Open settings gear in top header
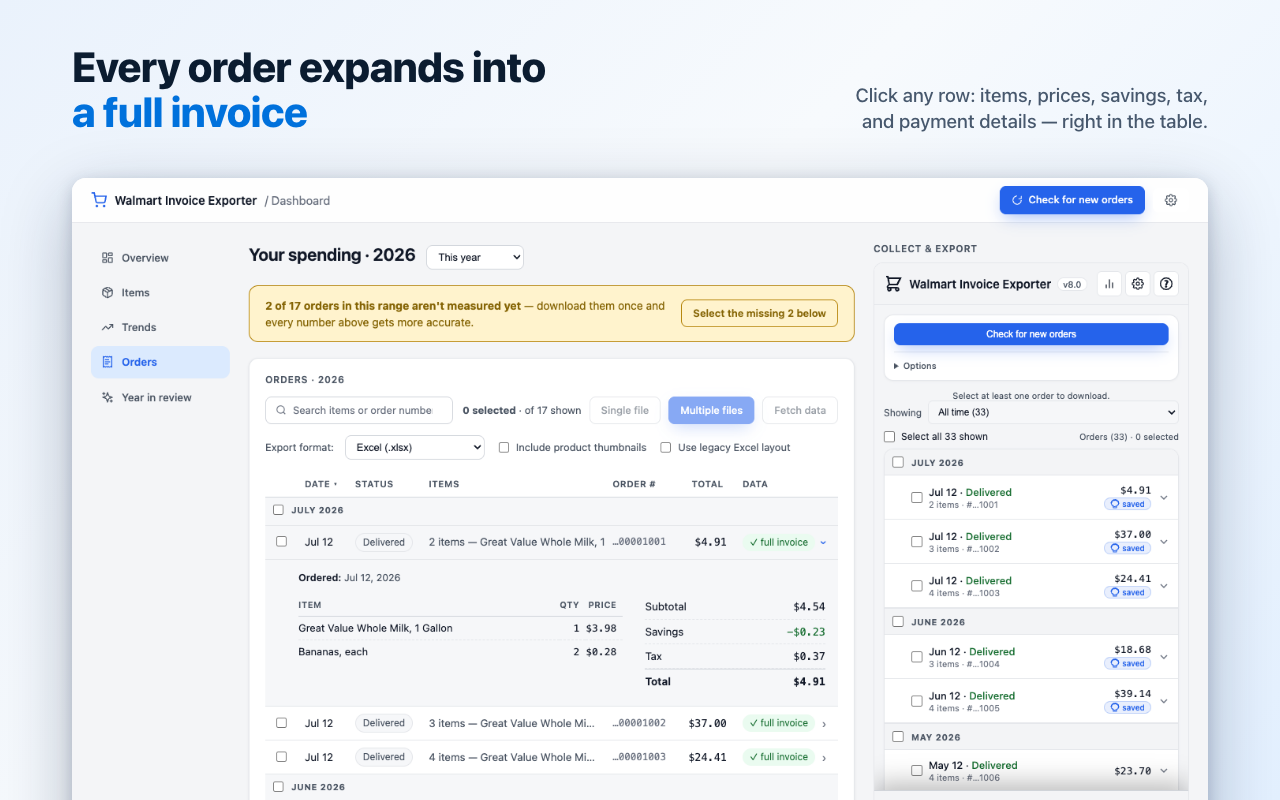Screen dimensions: 1280x800 (x=1171, y=200)
